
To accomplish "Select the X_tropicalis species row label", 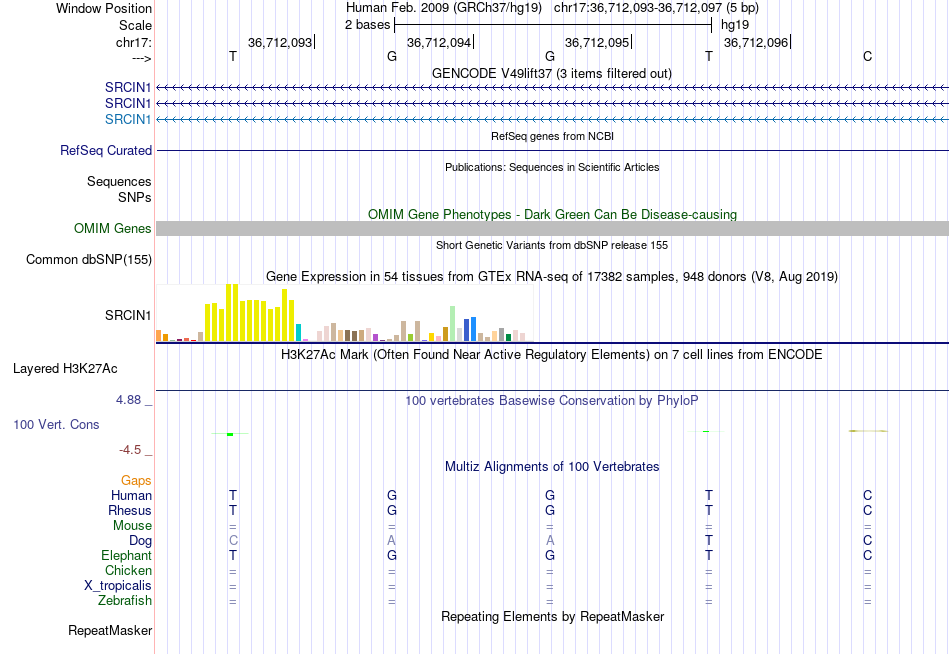I will pyautogui.click(x=118, y=586).
